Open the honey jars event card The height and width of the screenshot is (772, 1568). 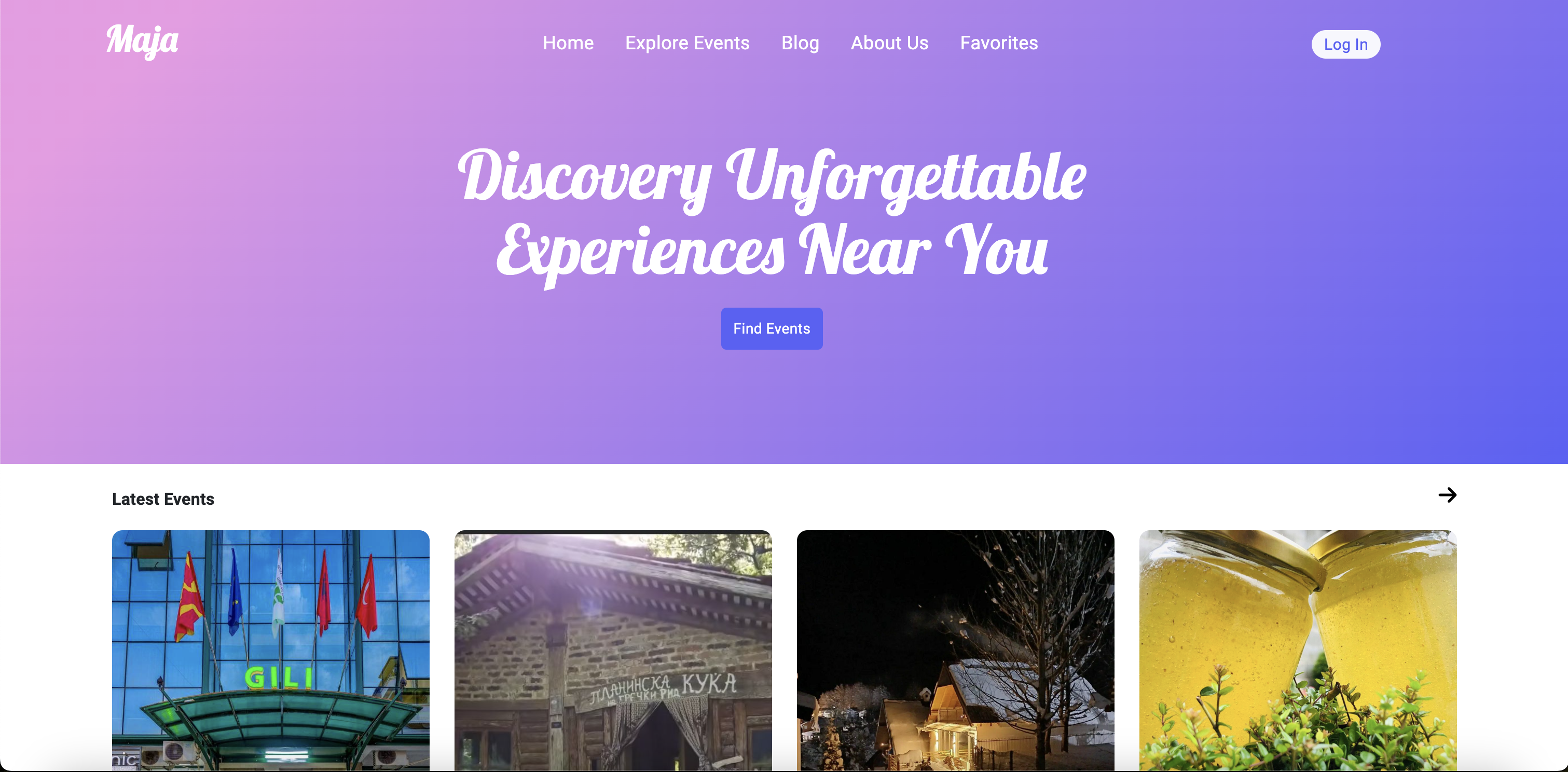point(1298,650)
